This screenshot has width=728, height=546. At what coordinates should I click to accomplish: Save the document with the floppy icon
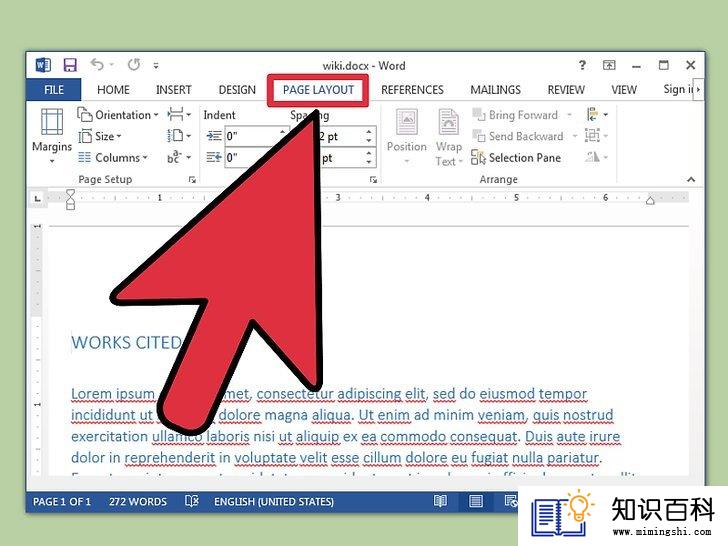click(x=70, y=65)
